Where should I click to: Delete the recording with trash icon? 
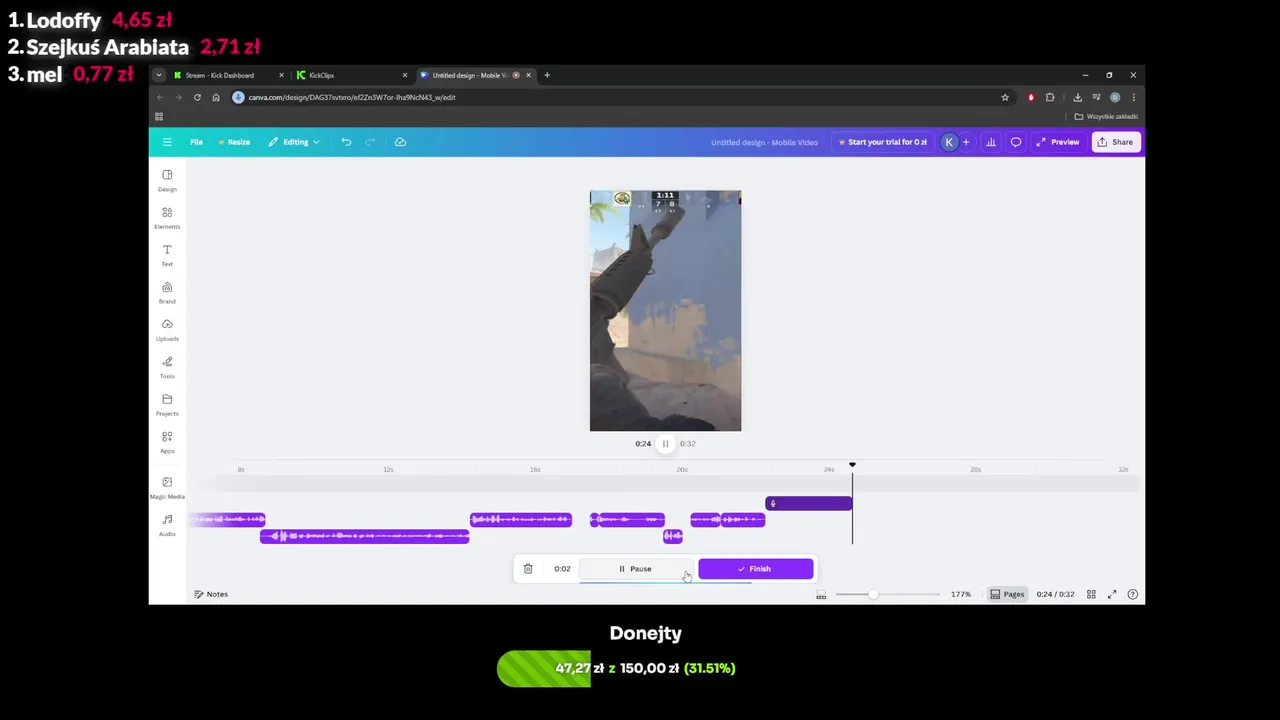point(528,569)
